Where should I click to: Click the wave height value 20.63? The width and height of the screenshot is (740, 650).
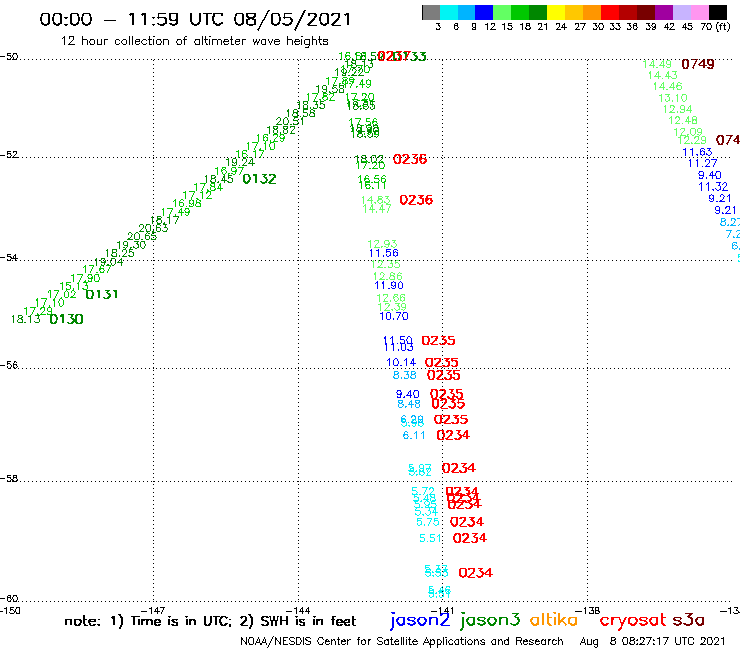pos(153,228)
